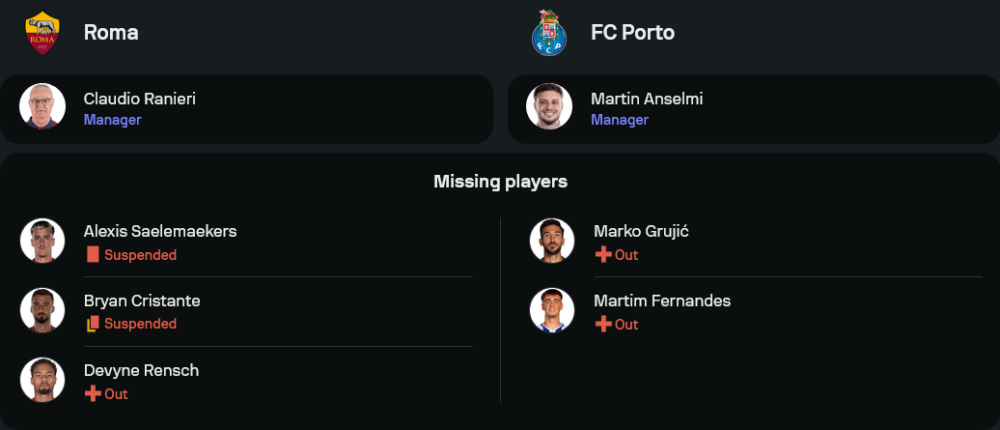
Task: Open Alexis Saelemaekers' player name
Action: [x=160, y=231]
